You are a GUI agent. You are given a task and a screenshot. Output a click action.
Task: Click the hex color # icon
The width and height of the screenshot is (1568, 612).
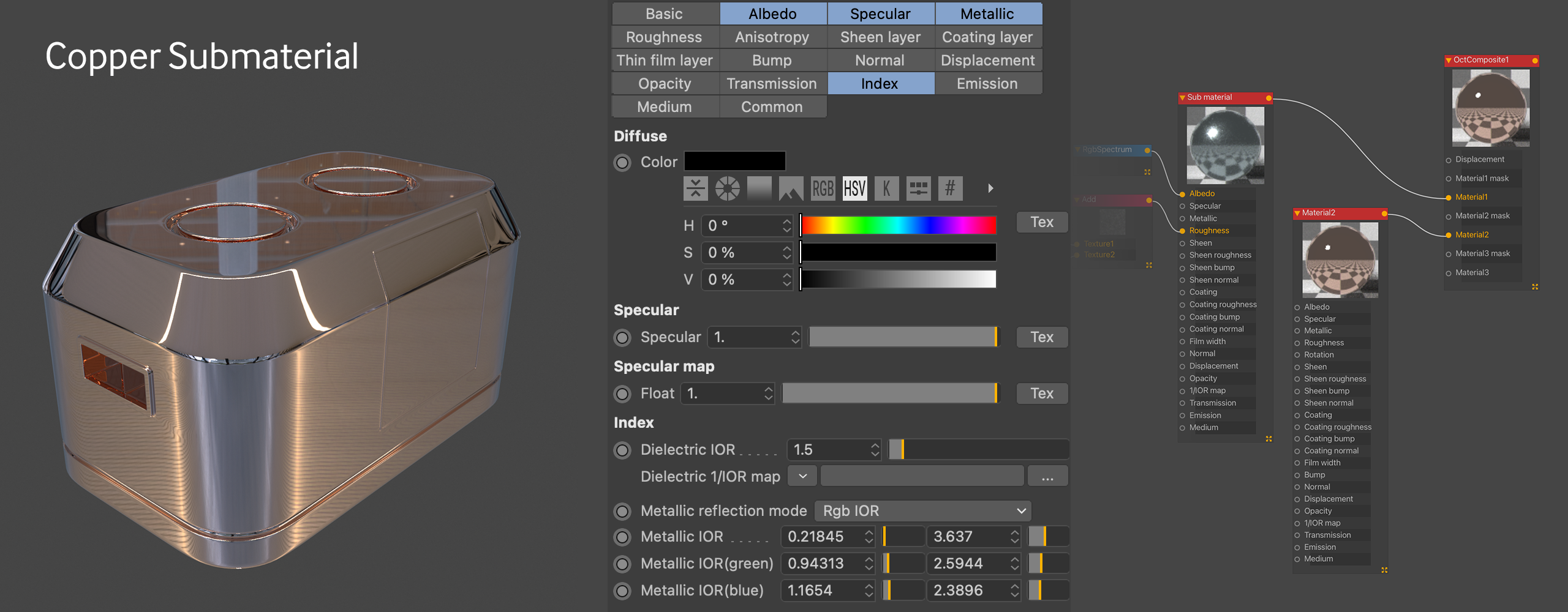(950, 188)
